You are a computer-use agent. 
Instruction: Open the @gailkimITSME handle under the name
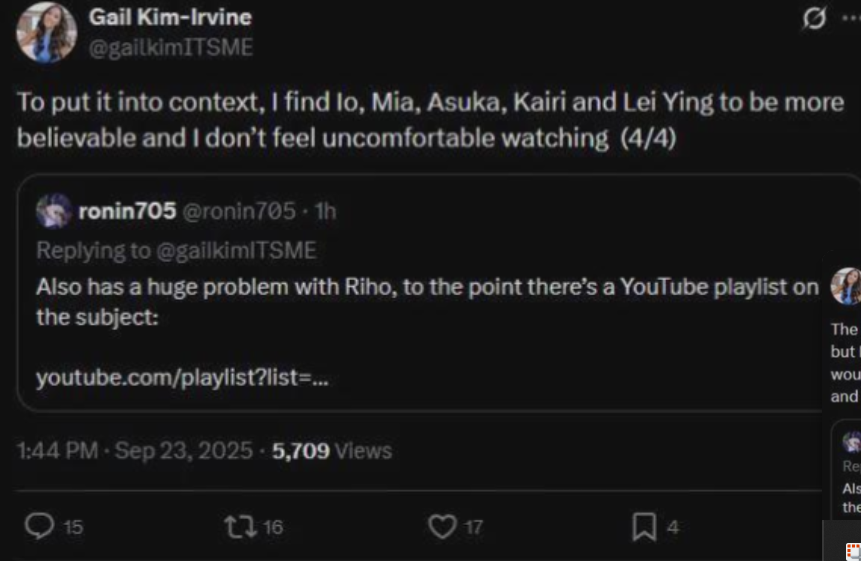pos(171,47)
